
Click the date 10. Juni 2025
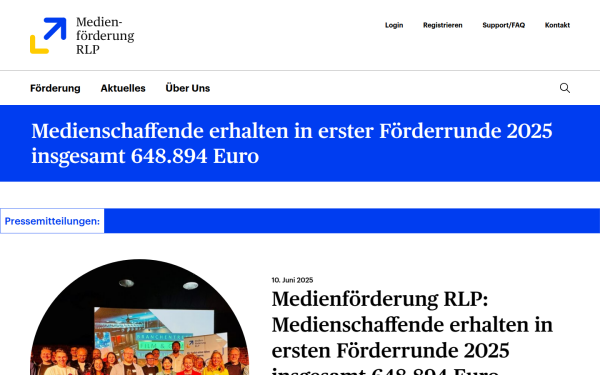[x=292, y=280]
